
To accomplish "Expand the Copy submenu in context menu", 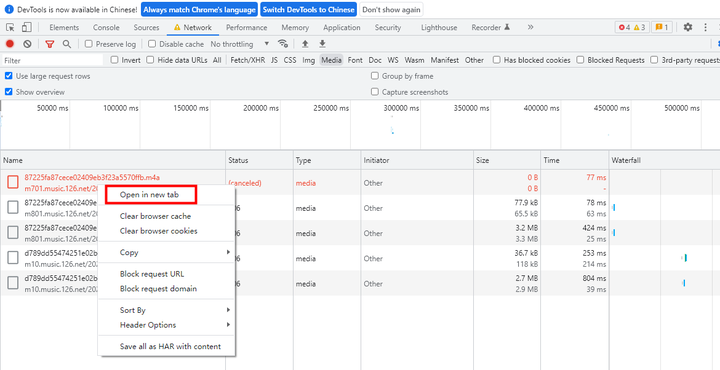I will [166, 252].
